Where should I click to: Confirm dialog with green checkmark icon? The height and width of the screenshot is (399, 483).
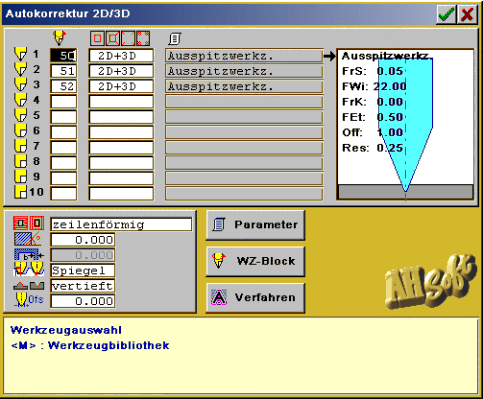coord(446,14)
